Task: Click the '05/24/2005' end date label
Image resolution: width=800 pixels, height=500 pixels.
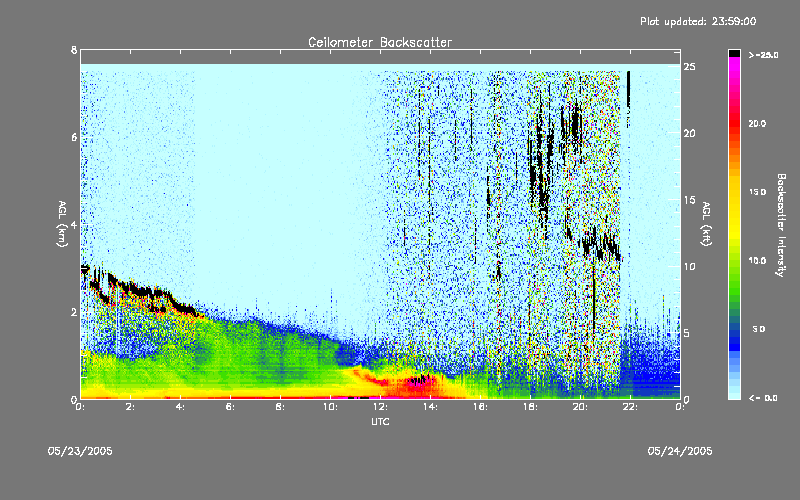Action: pyautogui.click(x=680, y=451)
